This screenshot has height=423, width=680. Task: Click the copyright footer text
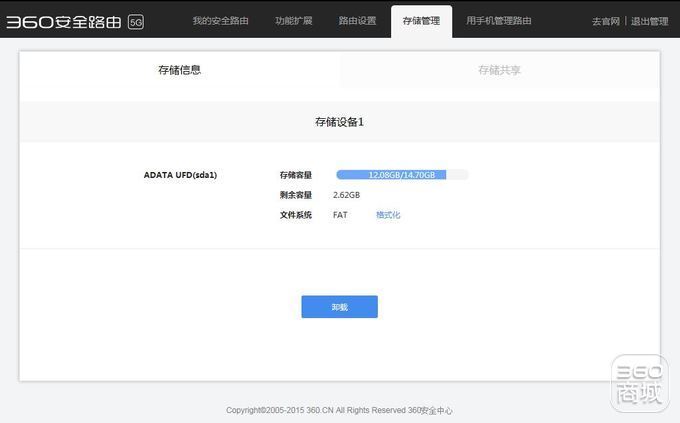pos(339,410)
